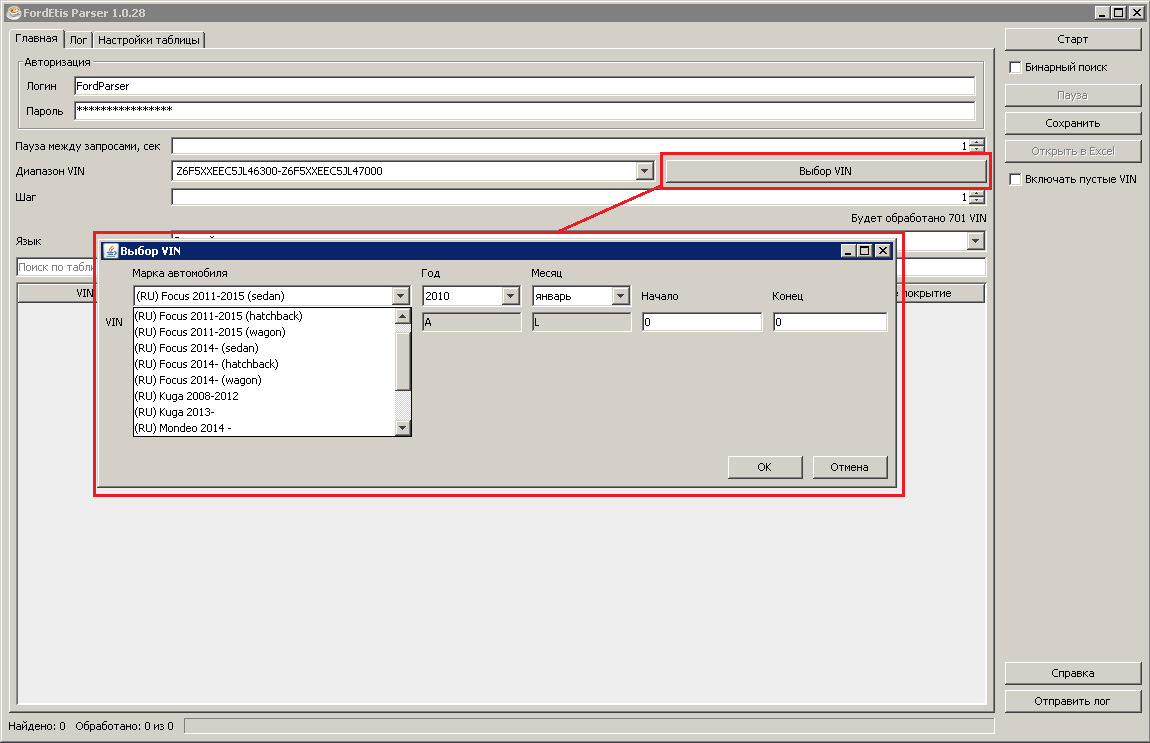Click the Начало input field
This screenshot has width=1150, height=743.
[702, 322]
